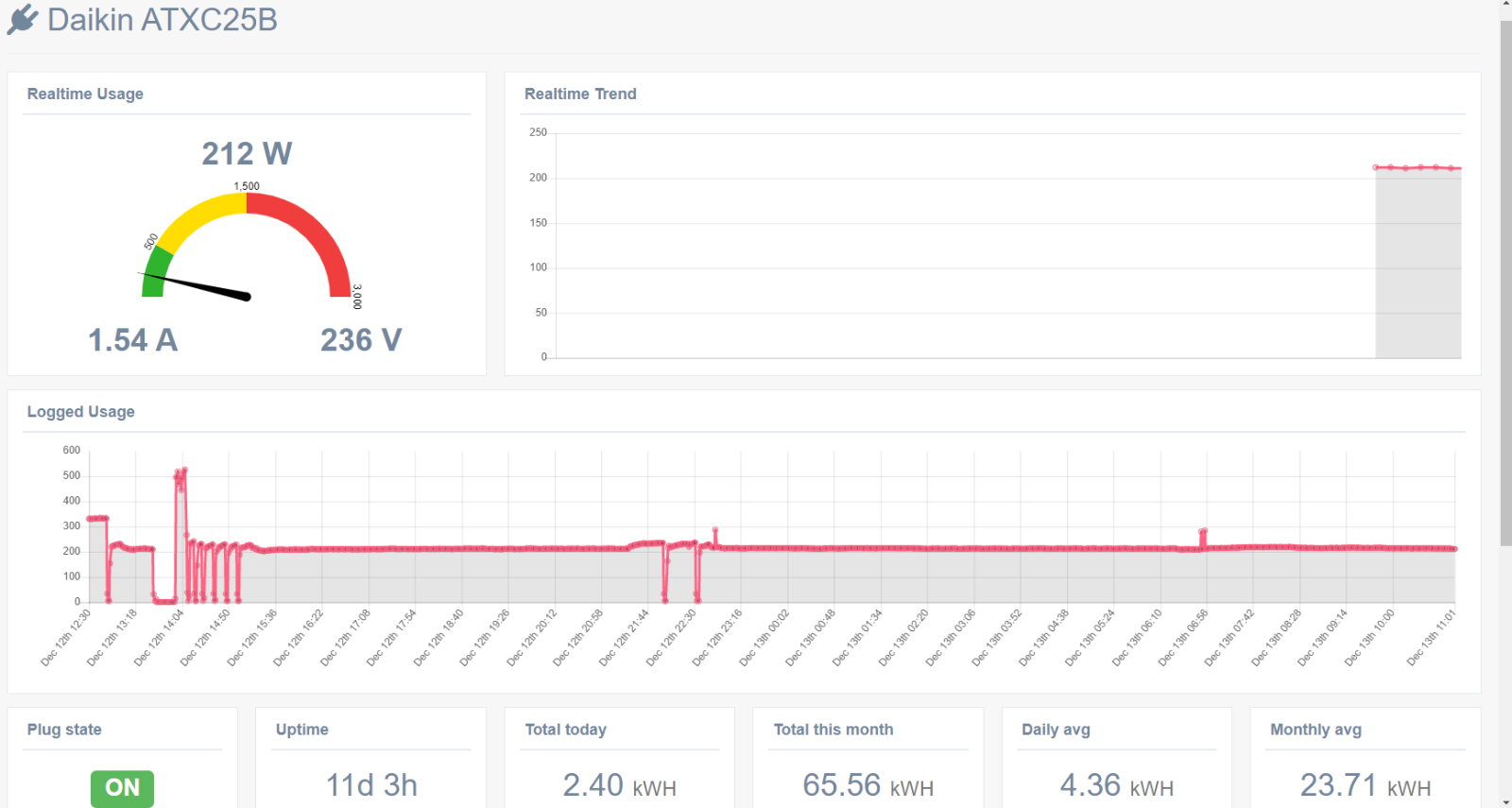This screenshot has height=808, width=1512.
Task: Click the 2.40 kWH total today value
Action: point(620,785)
